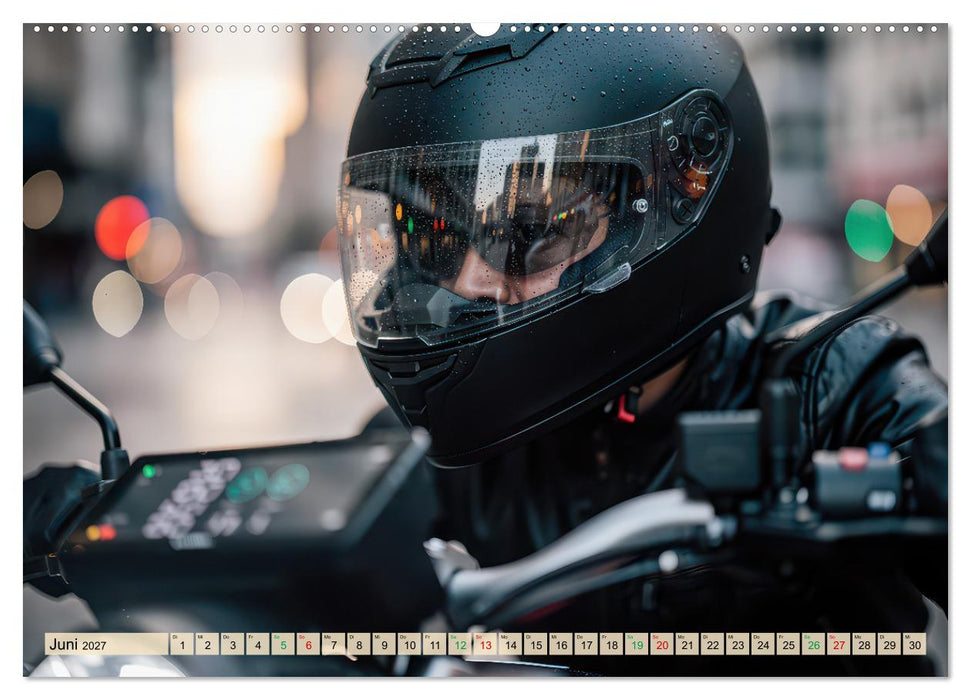Select red Sunday day 27
Viewport: 971px width, 700px height.
(839, 644)
